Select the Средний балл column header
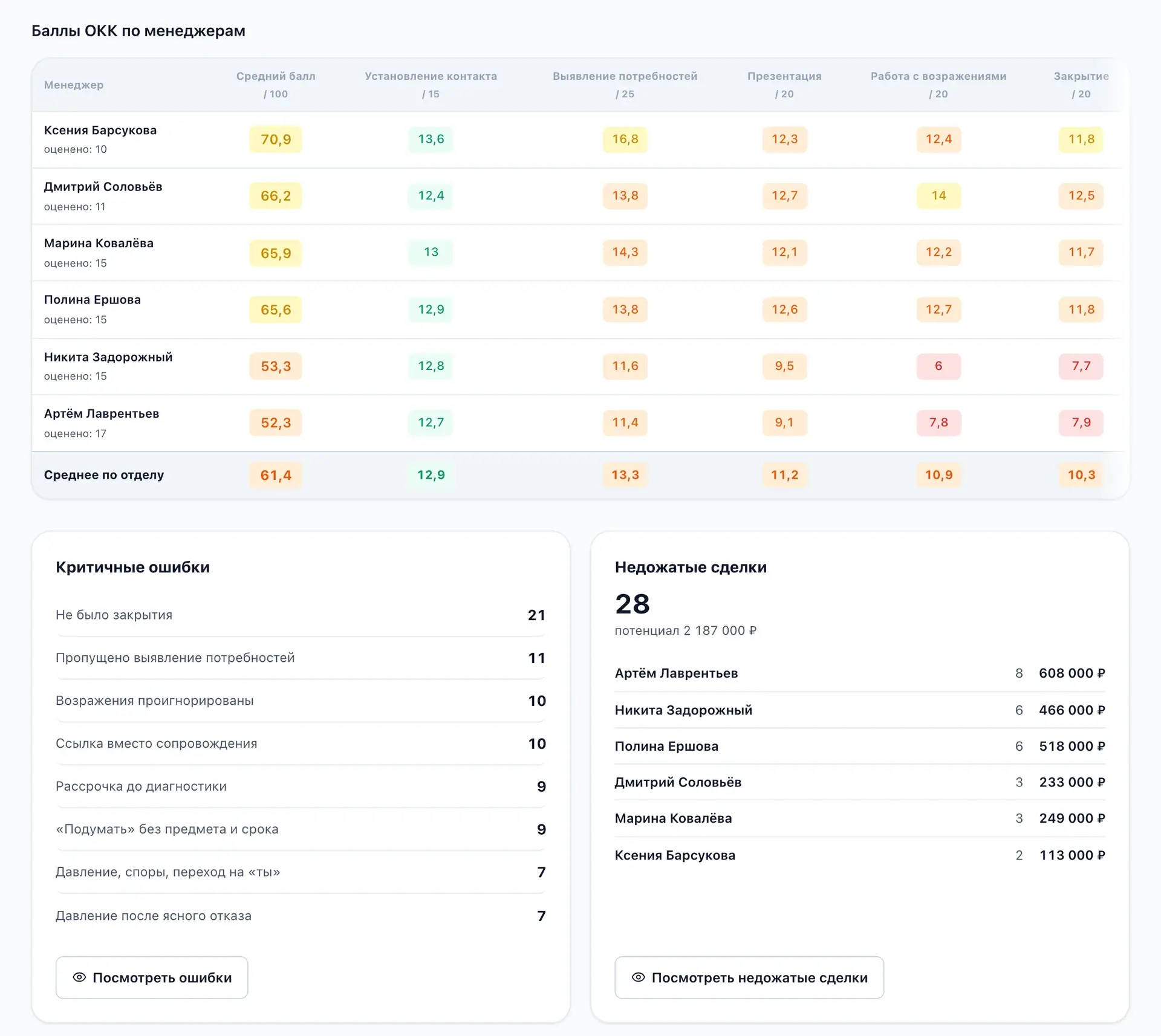 pyautogui.click(x=276, y=85)
